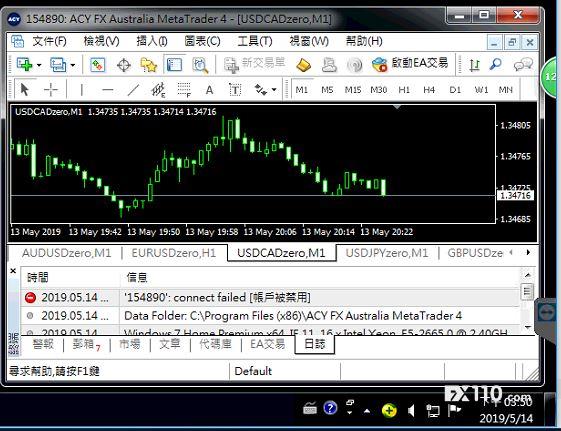Viewport: 561px width, 431px height.
Task: Switch to the EURUSDzero,H1 chart tab
Action: pos(174,253)
